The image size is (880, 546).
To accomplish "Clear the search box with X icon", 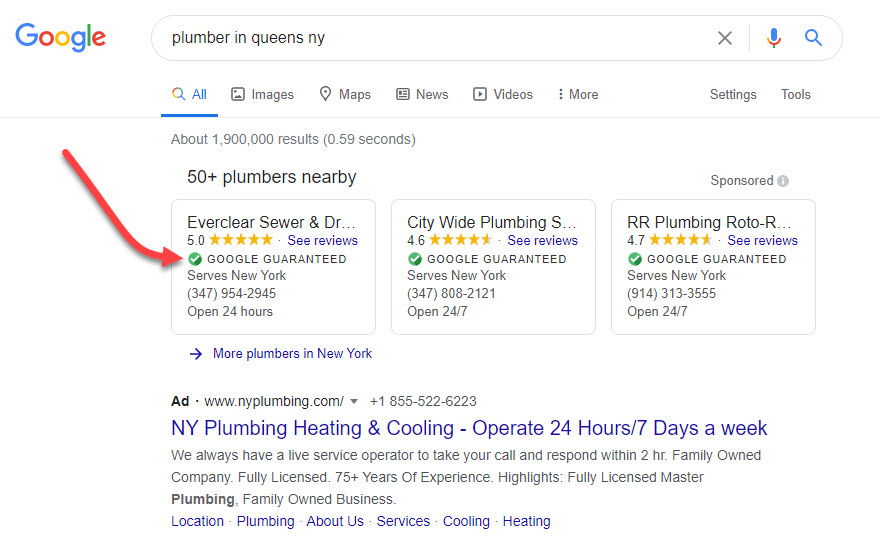I will [x=725, y=38].
